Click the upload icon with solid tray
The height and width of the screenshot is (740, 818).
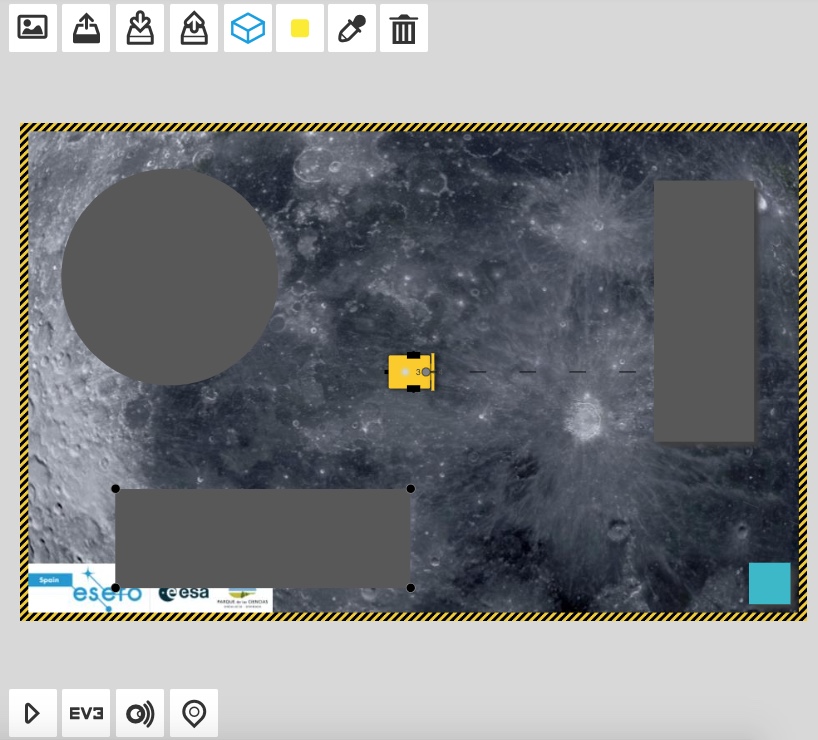click(87, 28)
